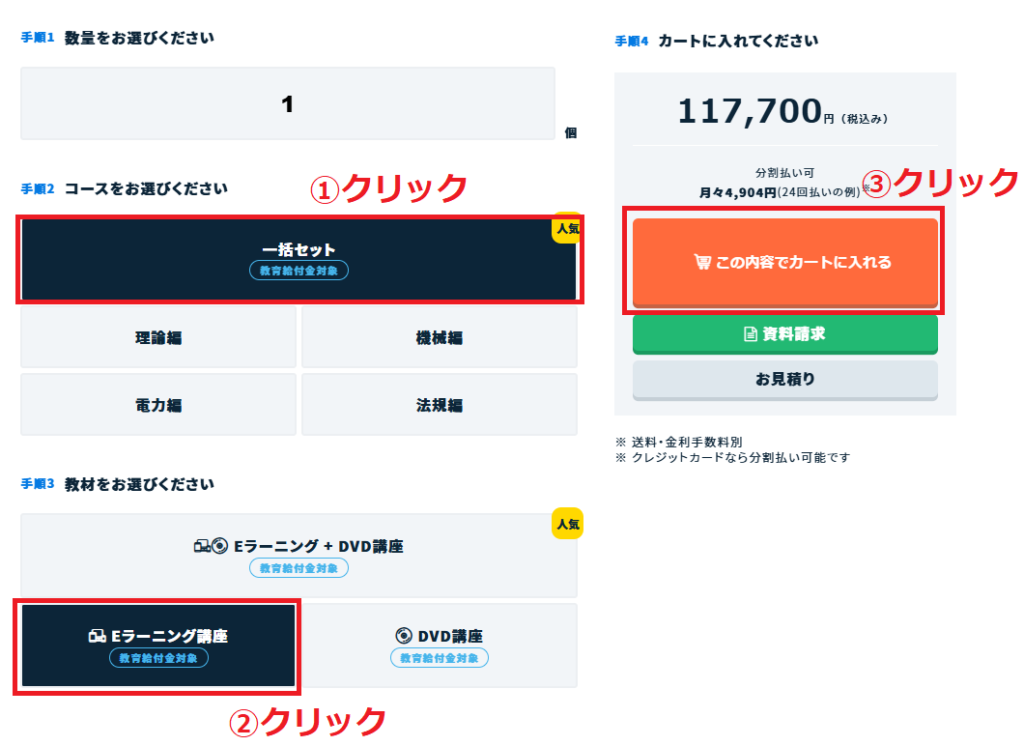Open the お見積り estimate button
The width and height of the screenshot is (1024, 746).
(x=785, y=380)
